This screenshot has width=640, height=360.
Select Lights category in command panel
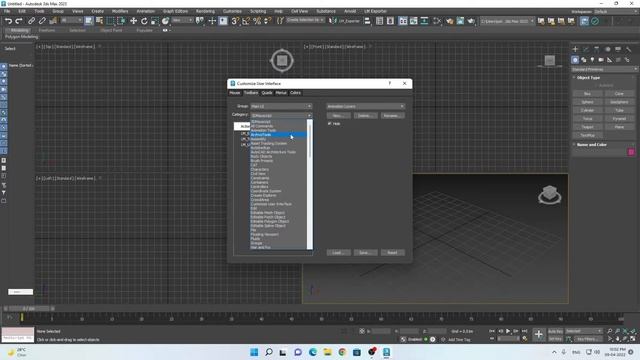click(592, 60)
